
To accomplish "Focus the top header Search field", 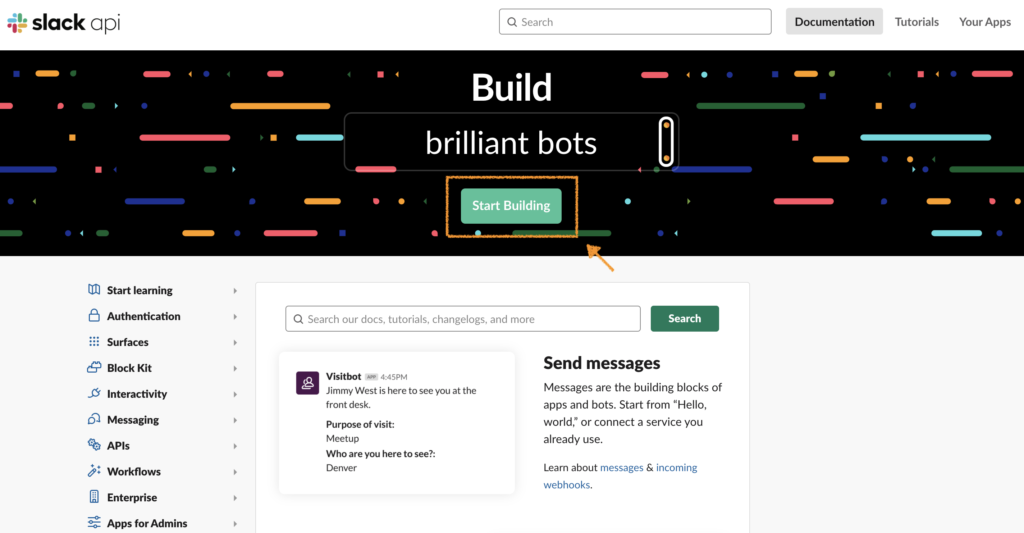I will 635,22.
